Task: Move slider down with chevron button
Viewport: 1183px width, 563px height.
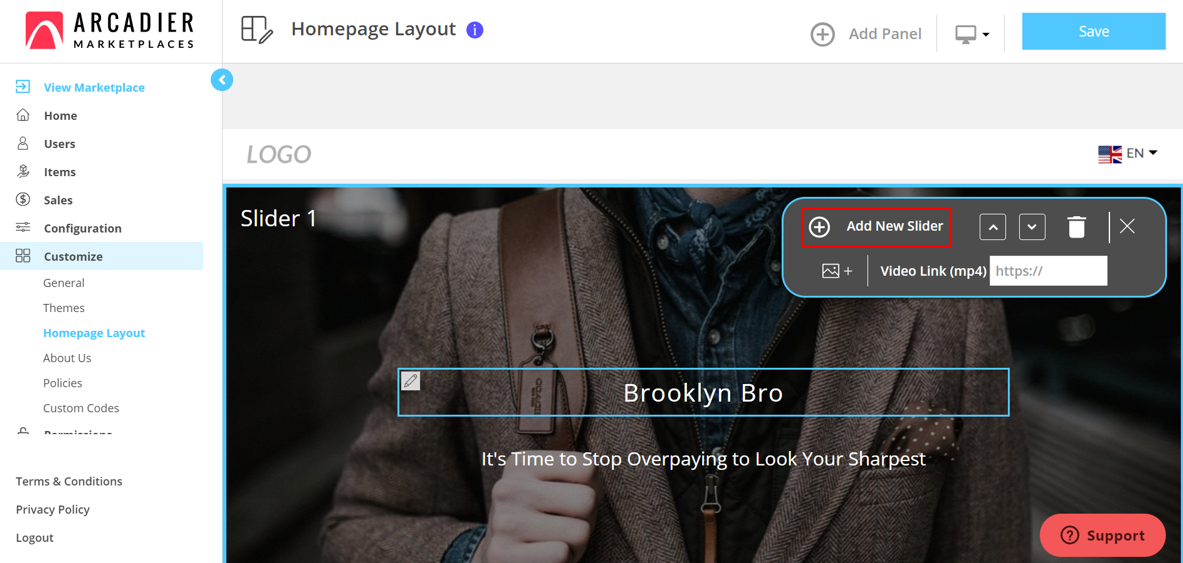Action: click(1032, 226)
